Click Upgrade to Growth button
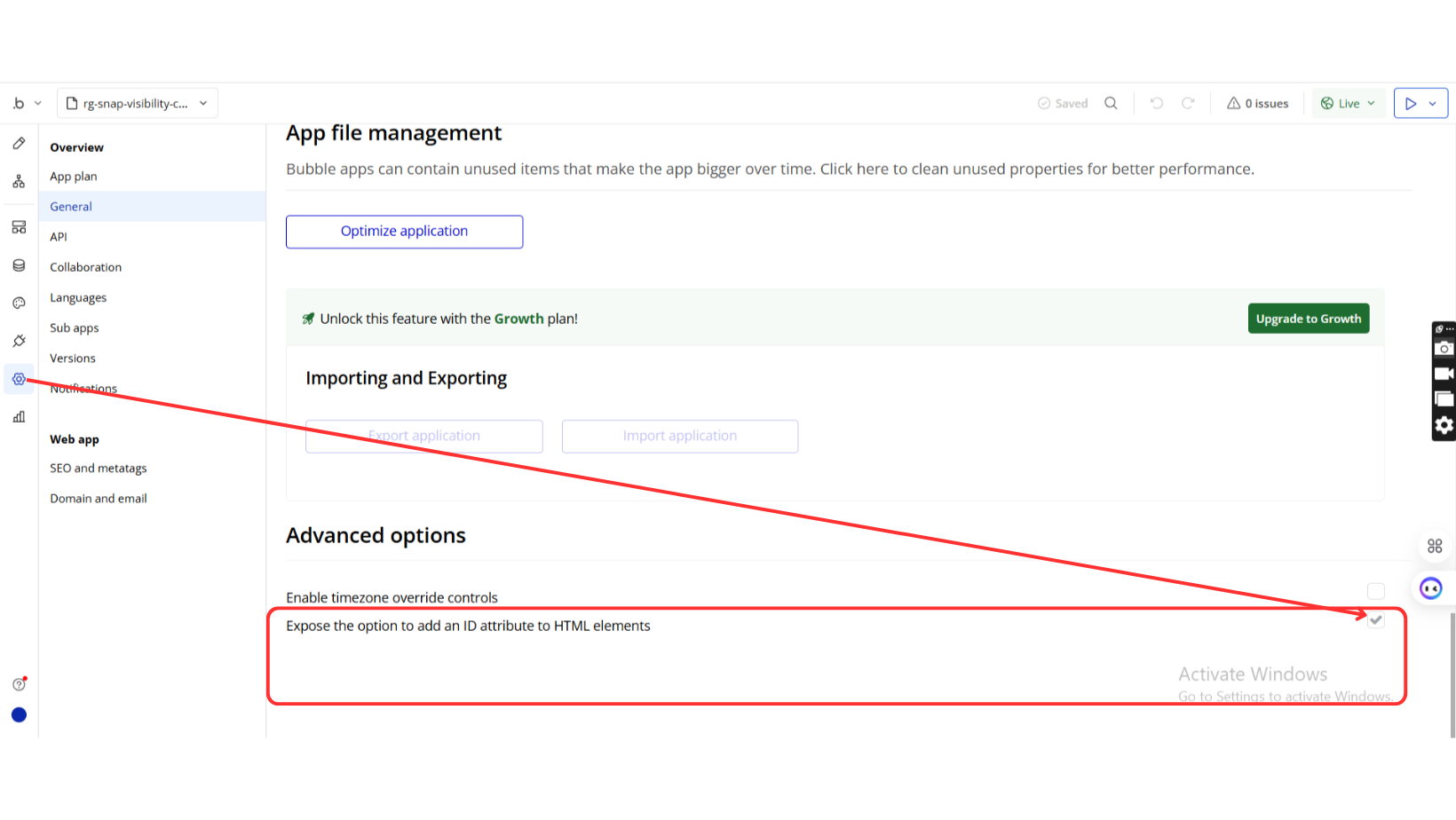This screenshot has height=820, width=1456. pos(1309,319)
